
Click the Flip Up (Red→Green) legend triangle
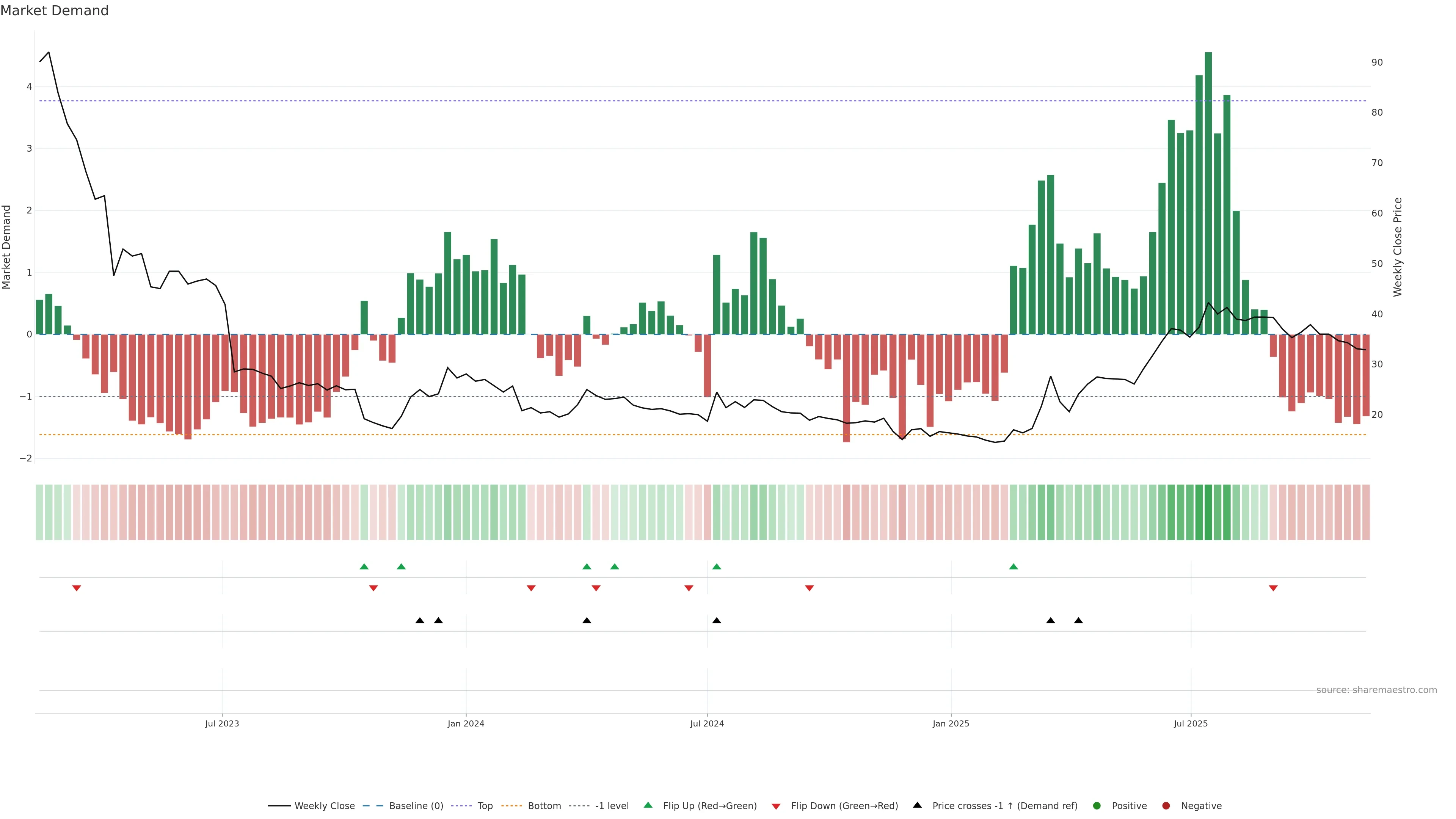648,805
